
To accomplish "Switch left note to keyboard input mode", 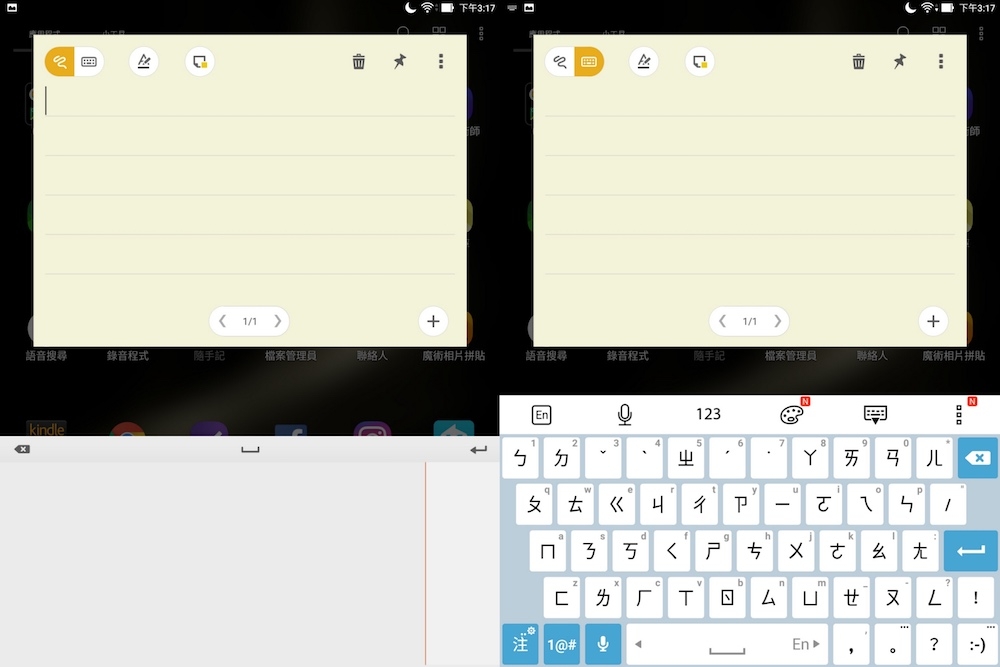I will pyautogui.click(x=89, y=62).
